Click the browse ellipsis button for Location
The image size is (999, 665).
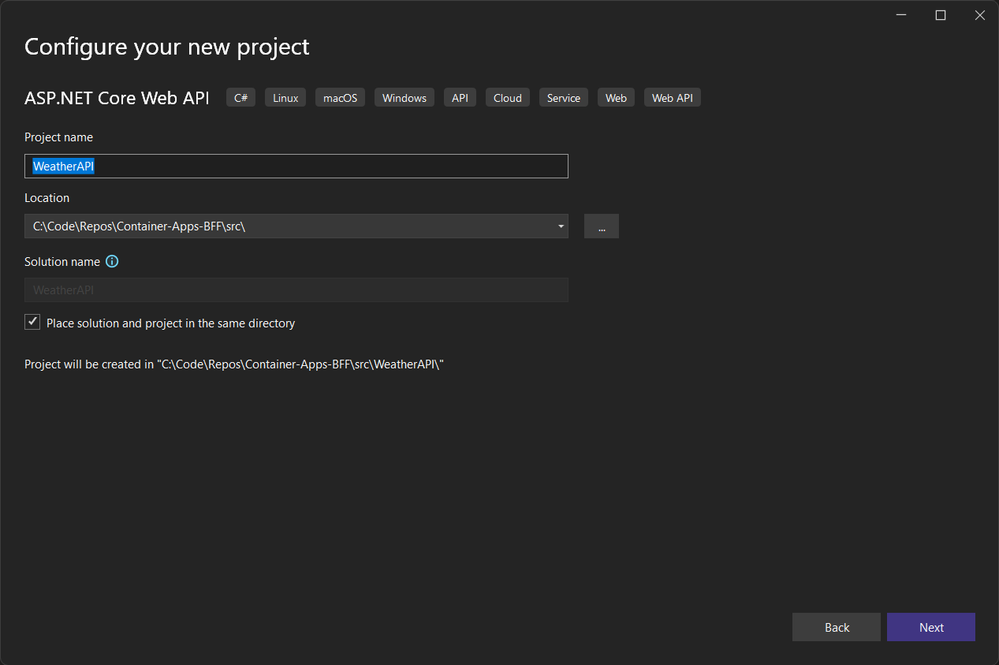(x=601, y=226)
